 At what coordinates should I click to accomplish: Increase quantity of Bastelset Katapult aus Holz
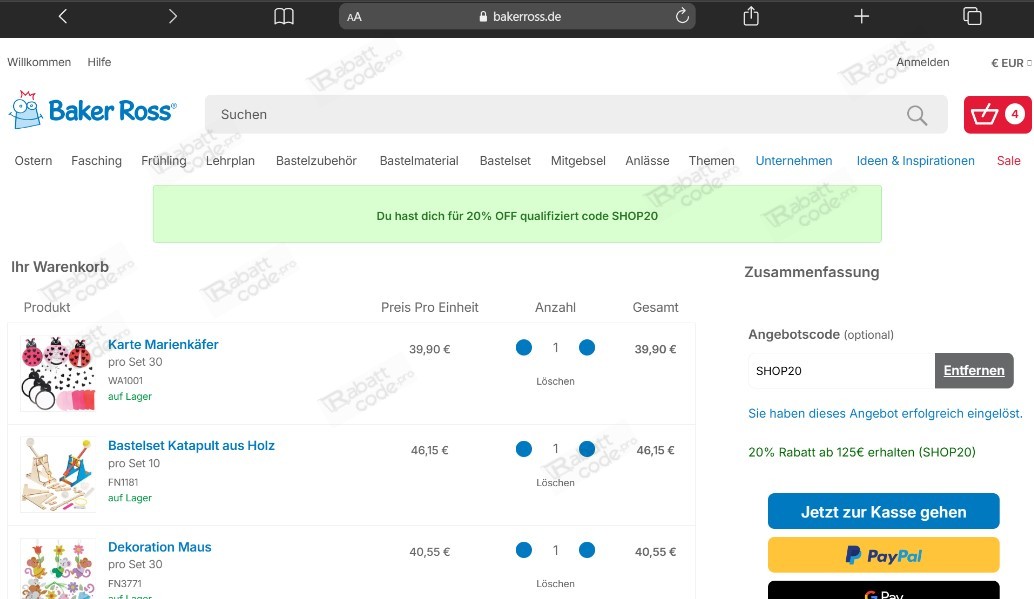point(587,450)
